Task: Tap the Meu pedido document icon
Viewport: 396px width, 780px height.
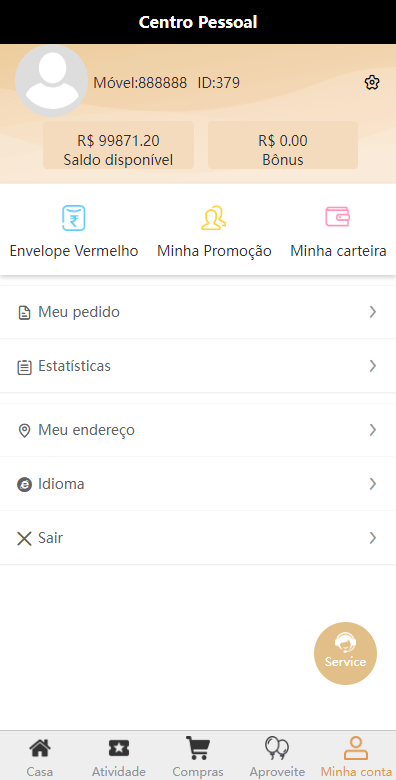Action: [24, 313]
